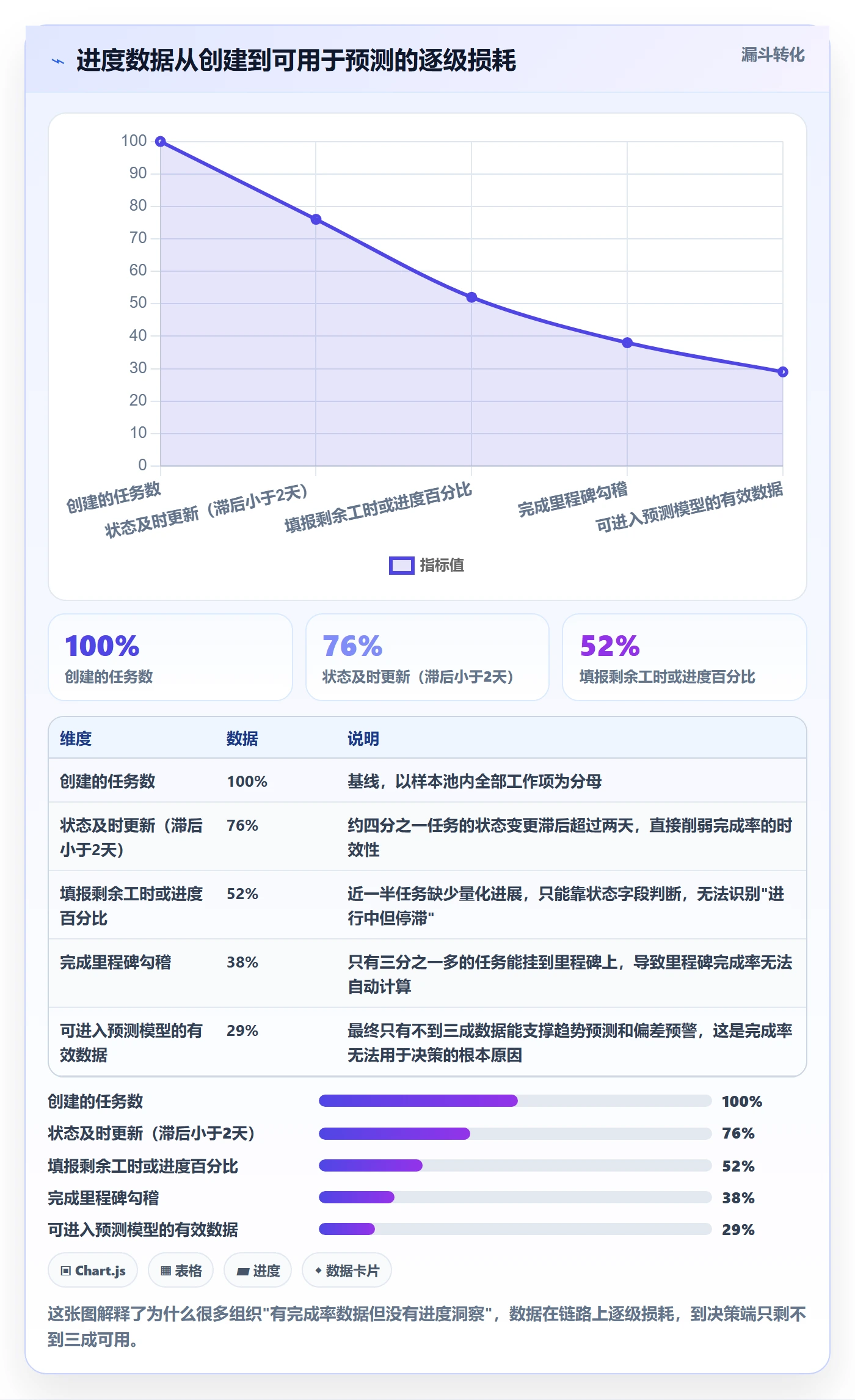The height and width of the screenshot is (1400, 855).
Task: Click the title 进度数据从创建到可用于预测的逐级损耗
Action: pyautogui.click(x=296, y=60)
